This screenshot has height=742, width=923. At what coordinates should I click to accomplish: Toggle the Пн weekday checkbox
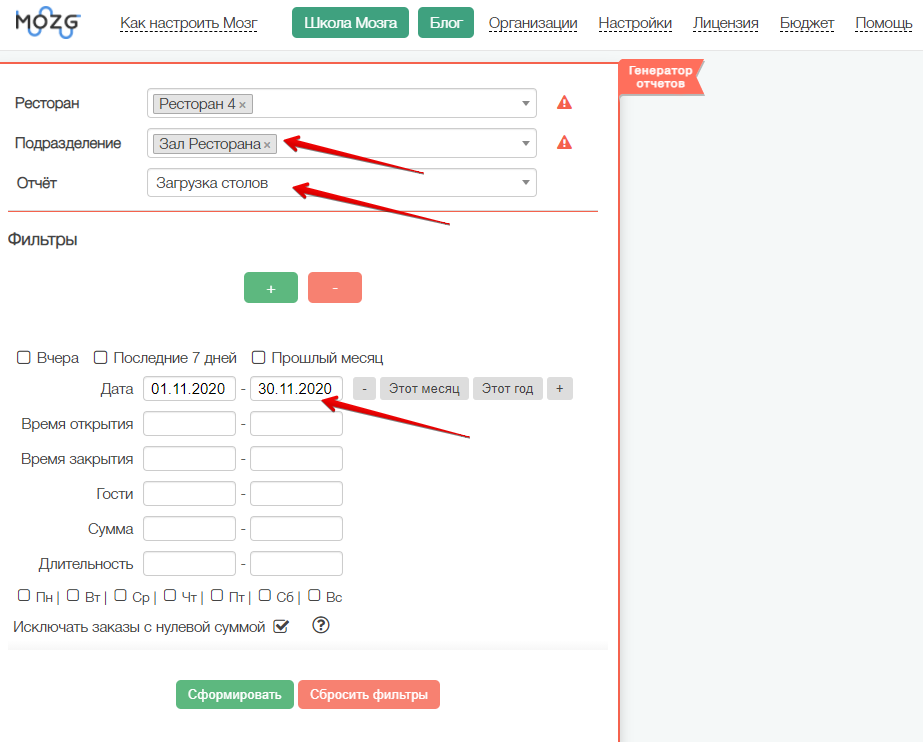24,595
